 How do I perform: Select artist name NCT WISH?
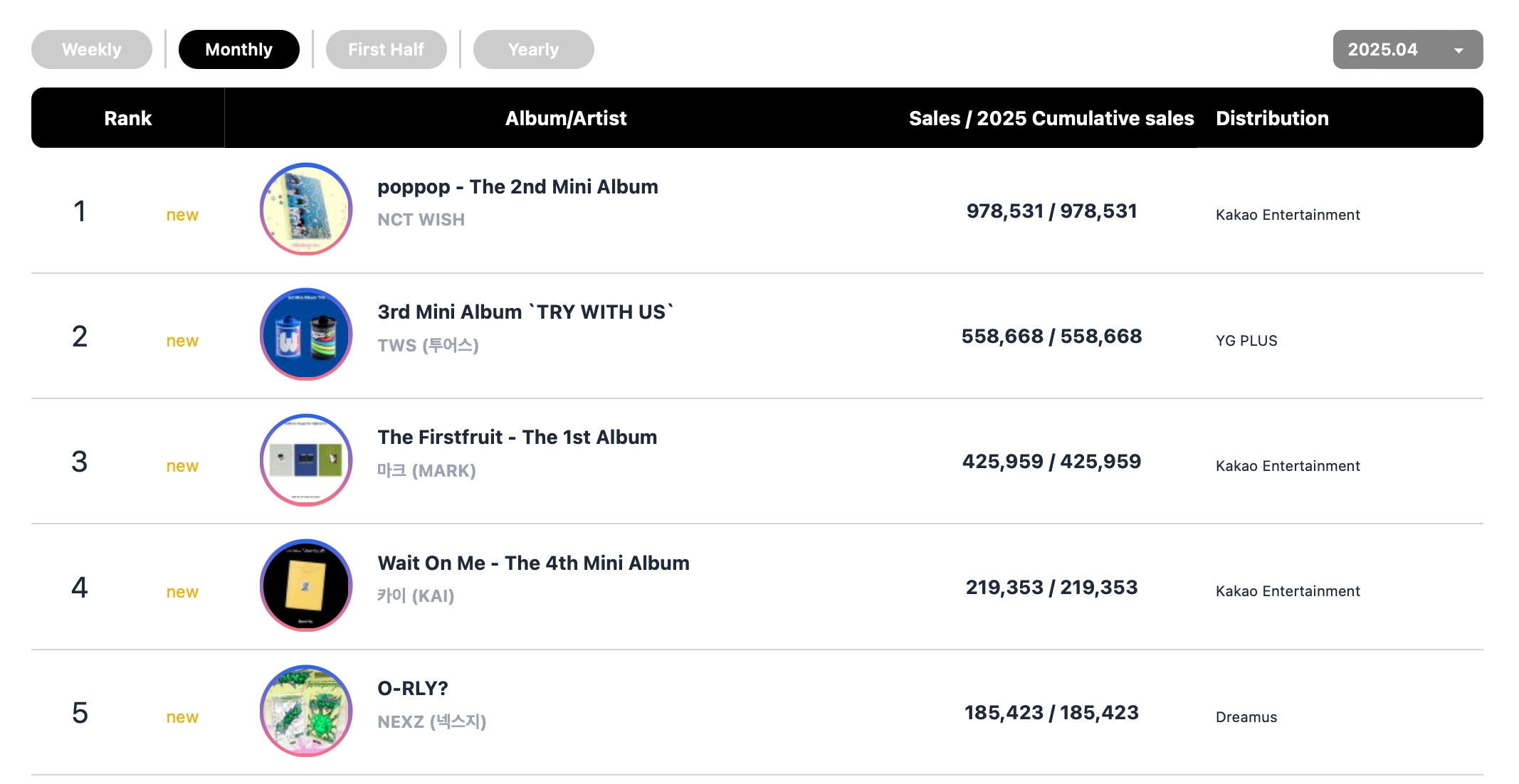(421, 220)
